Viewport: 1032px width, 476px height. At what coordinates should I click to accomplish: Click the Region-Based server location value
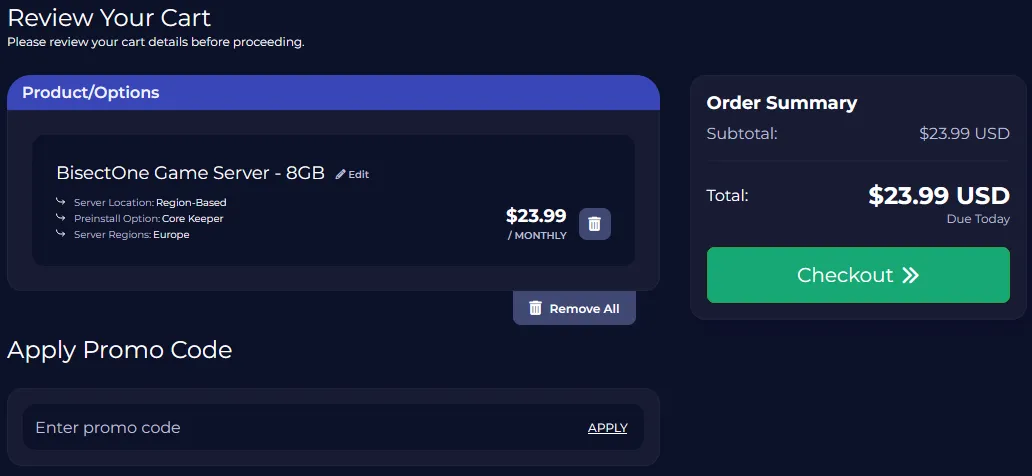pos(191,203)
